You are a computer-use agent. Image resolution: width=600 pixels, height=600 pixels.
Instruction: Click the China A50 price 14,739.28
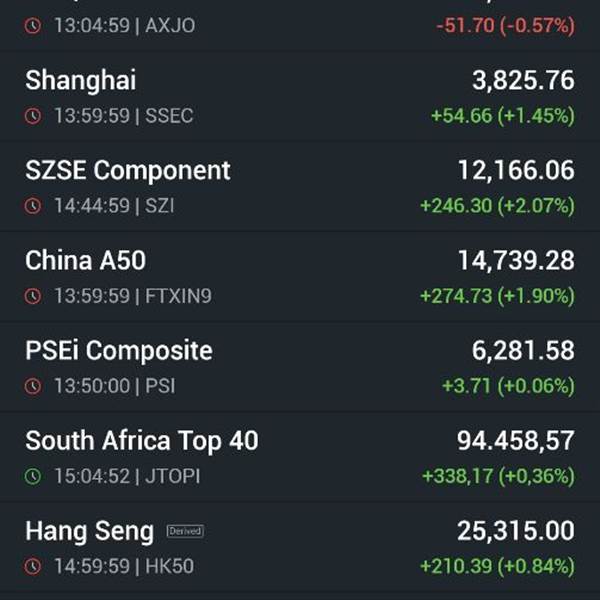coord(516,261)
